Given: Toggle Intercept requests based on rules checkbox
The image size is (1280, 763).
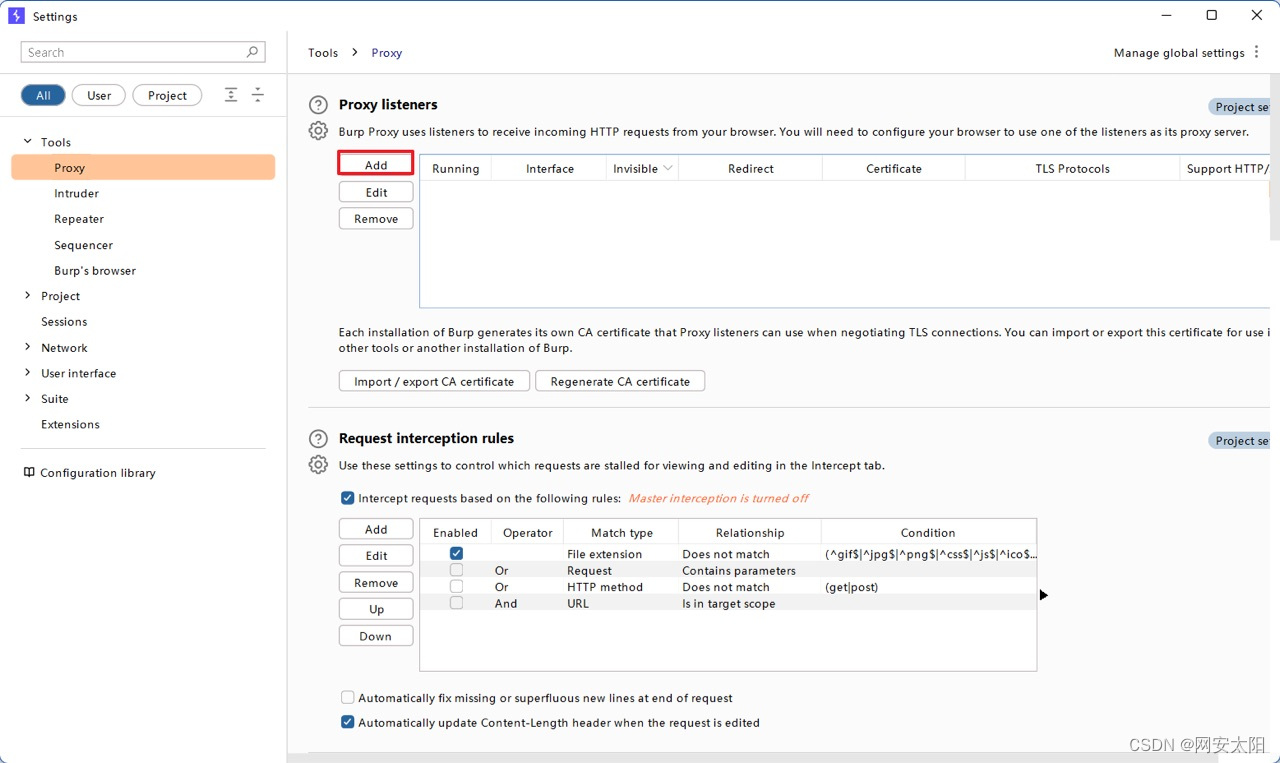Looking at the screenshot, I should pos(347,498).
